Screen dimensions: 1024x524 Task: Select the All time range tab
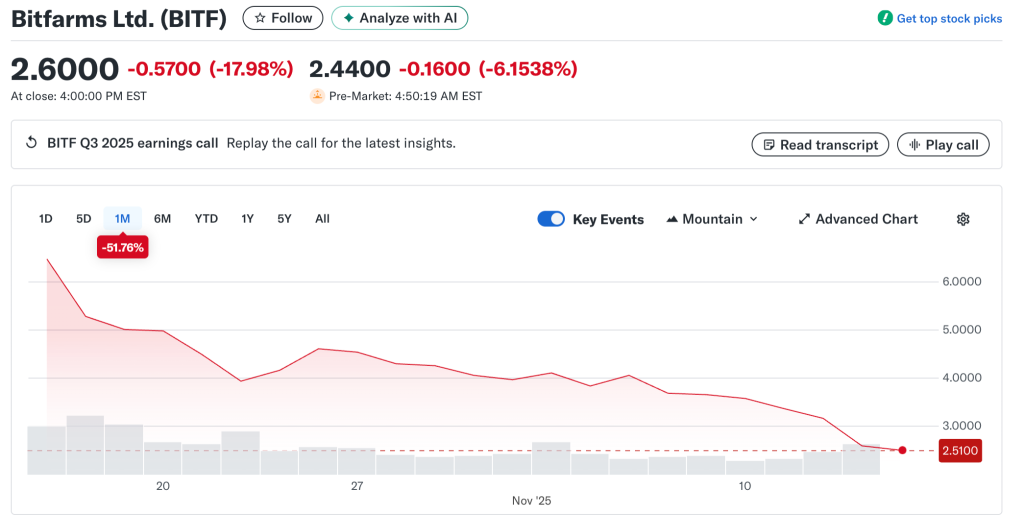point(322,219)
